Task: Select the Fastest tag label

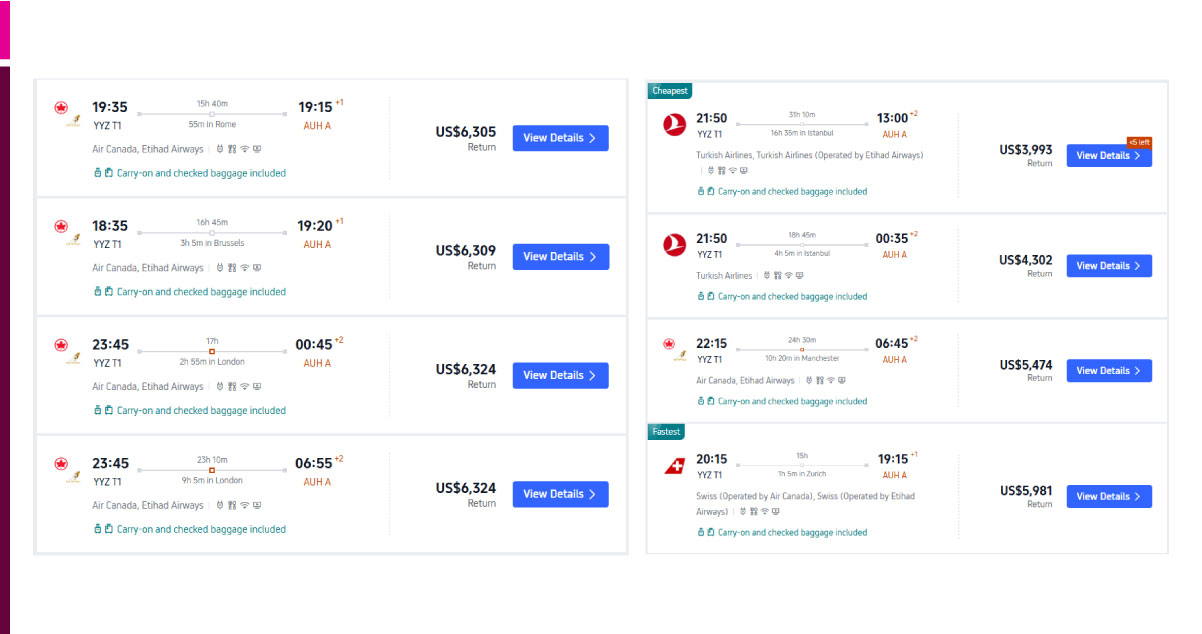Action: click(666, 432)
